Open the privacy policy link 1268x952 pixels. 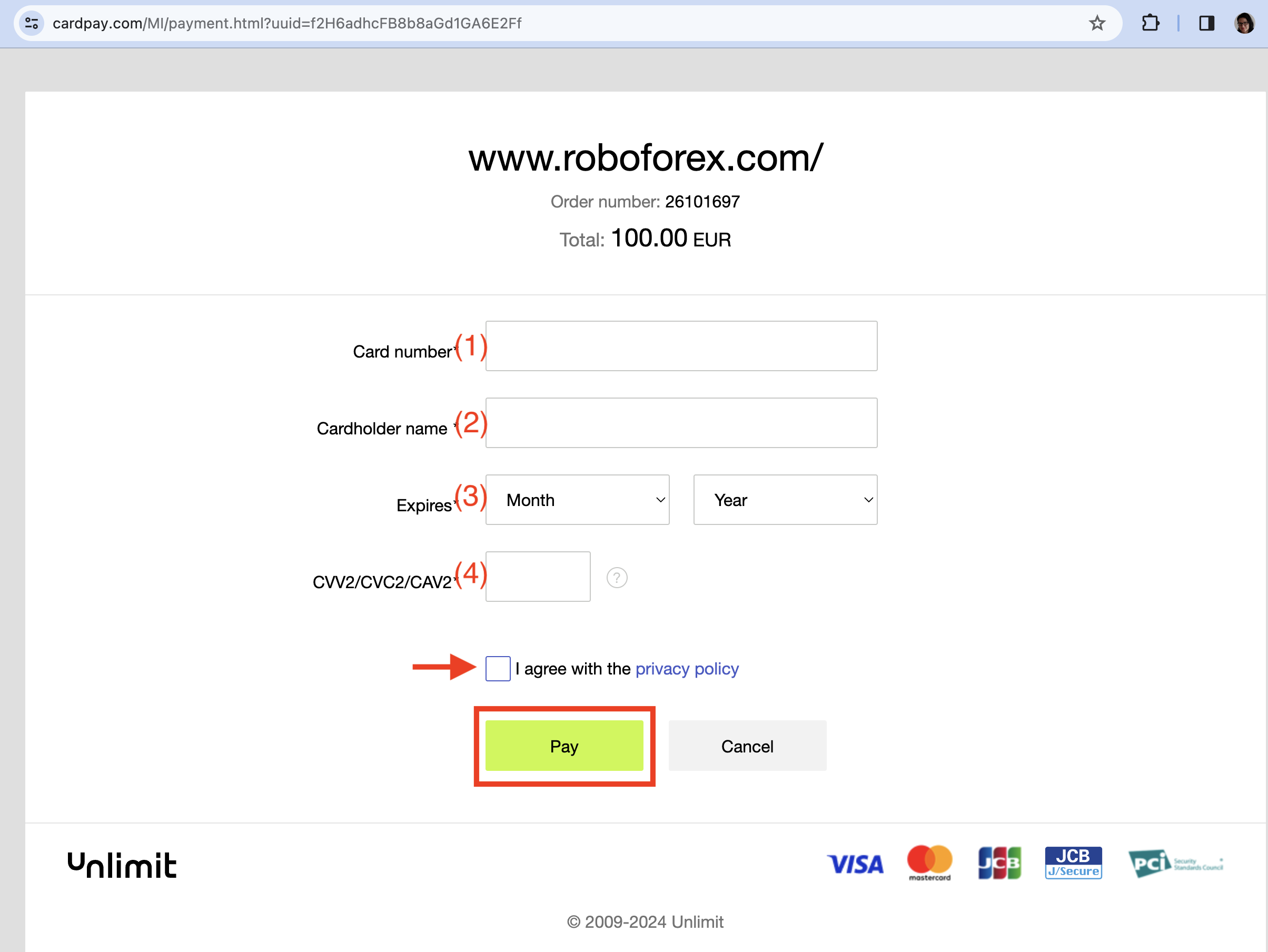click(x=687, y=669)
